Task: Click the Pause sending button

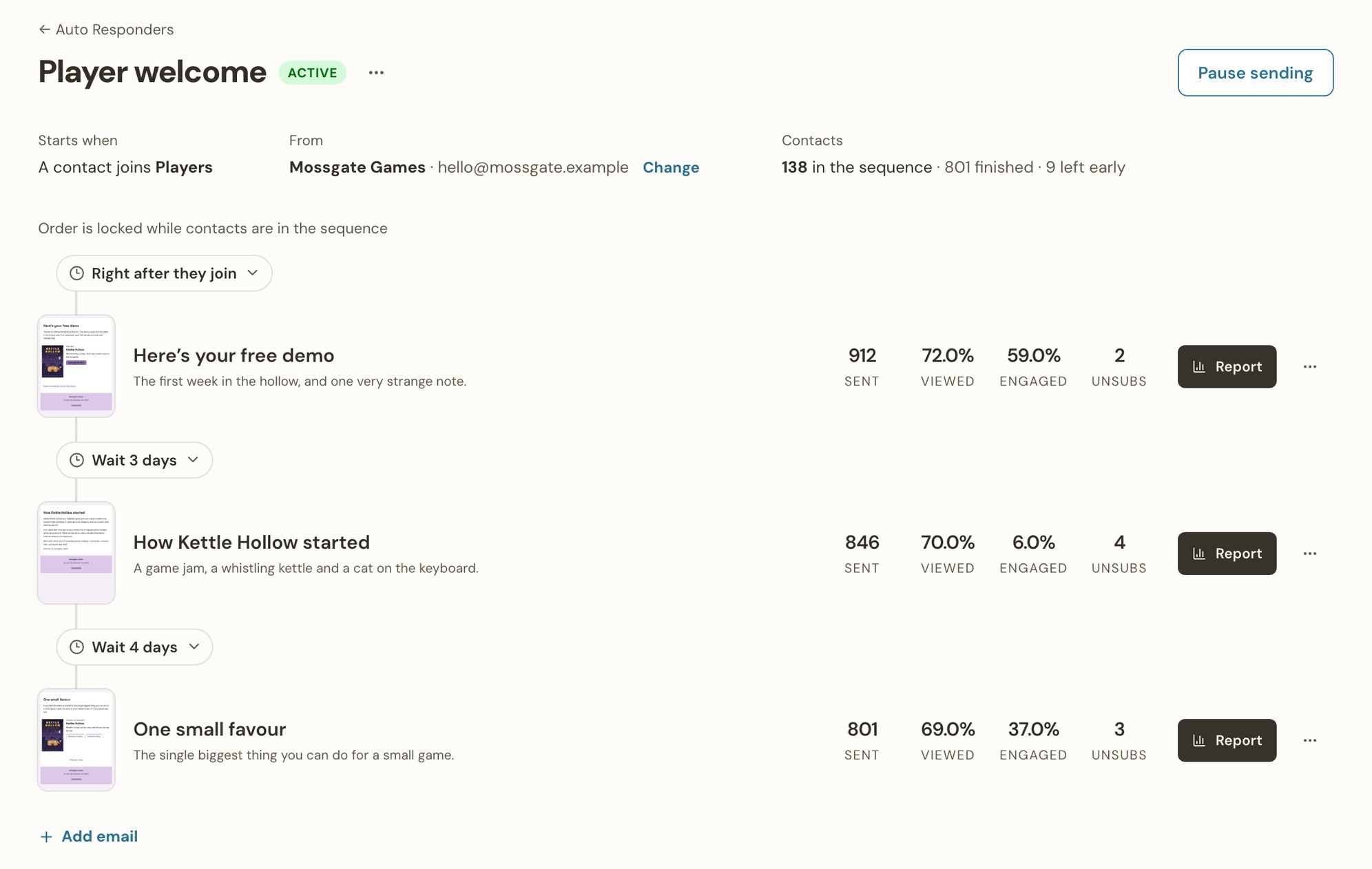Action: click(x=1255, y=72)
